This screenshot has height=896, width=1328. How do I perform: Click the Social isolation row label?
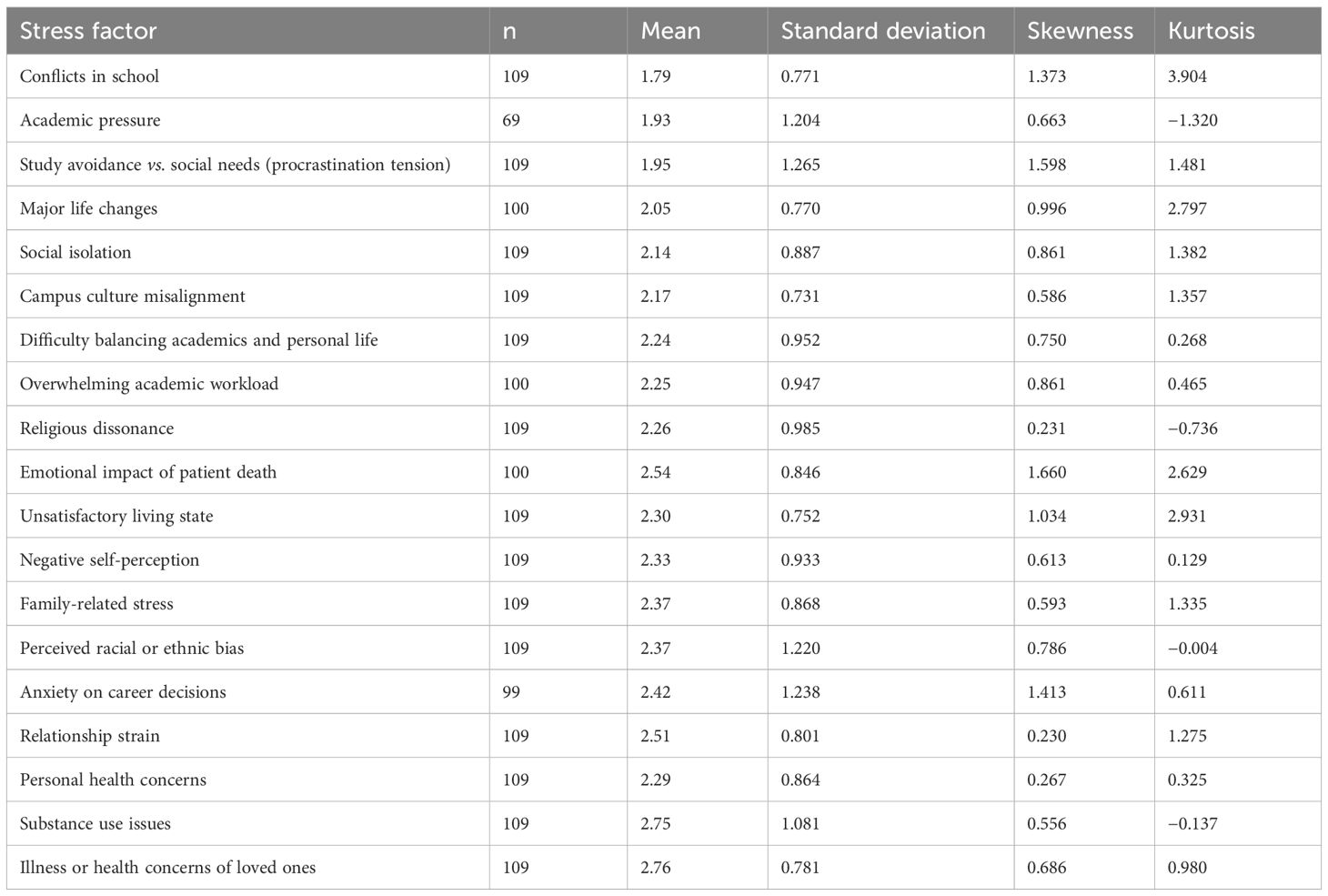pos(75,252)
